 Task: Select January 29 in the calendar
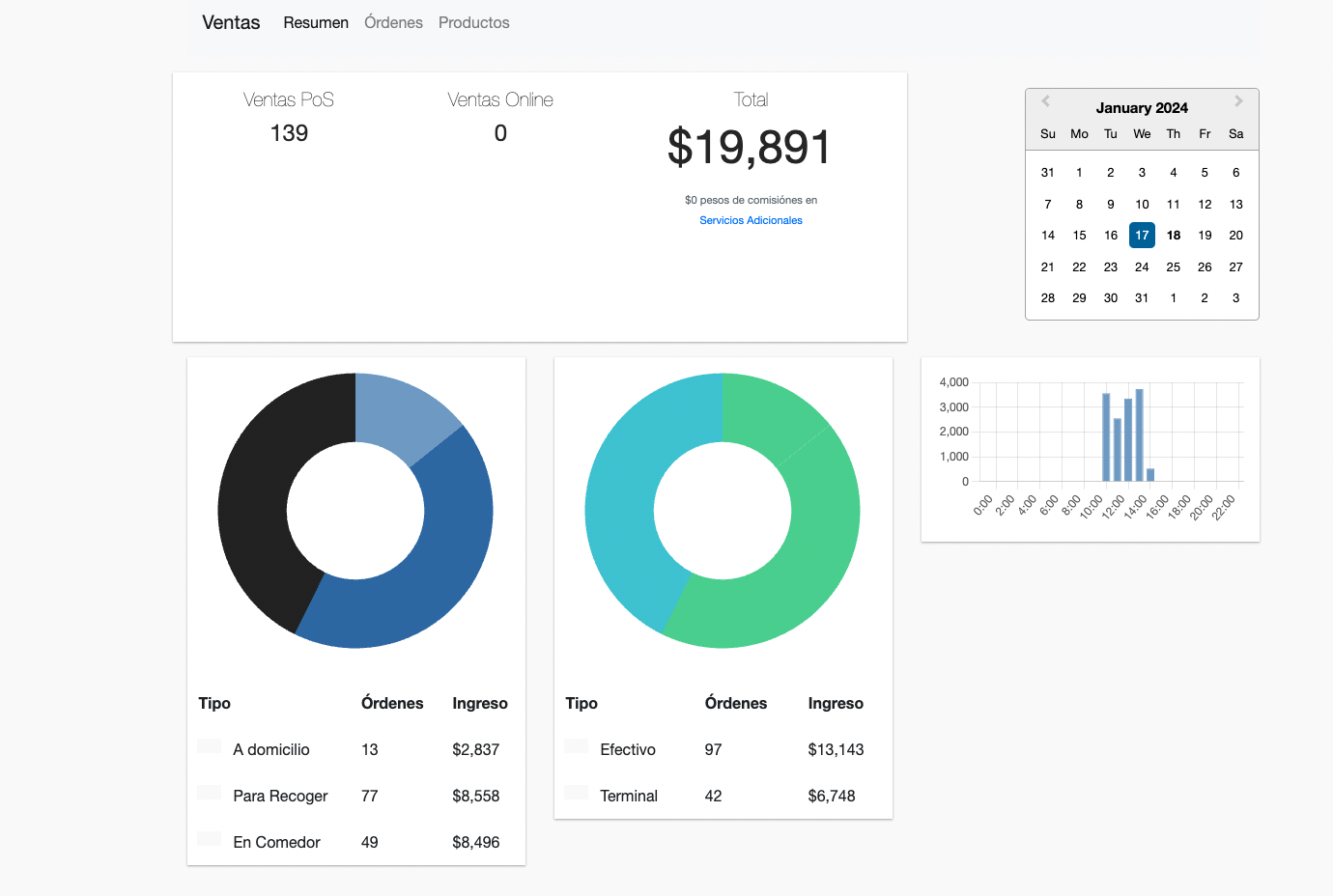pyautogui.click(x=1079, y=298)
